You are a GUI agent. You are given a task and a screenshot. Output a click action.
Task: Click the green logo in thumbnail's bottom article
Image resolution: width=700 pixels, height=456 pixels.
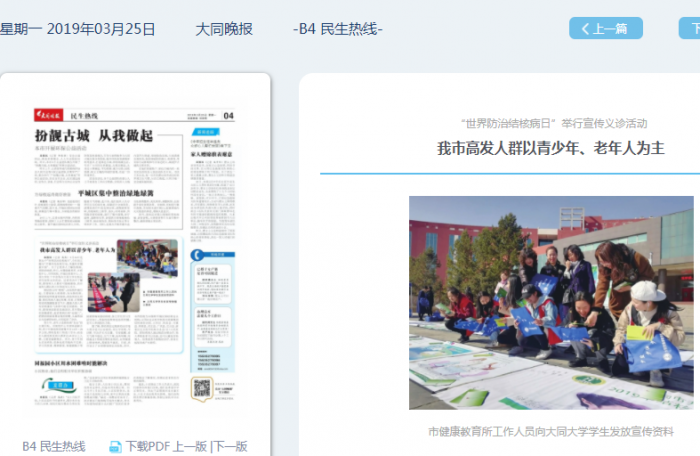pos(58,385)
